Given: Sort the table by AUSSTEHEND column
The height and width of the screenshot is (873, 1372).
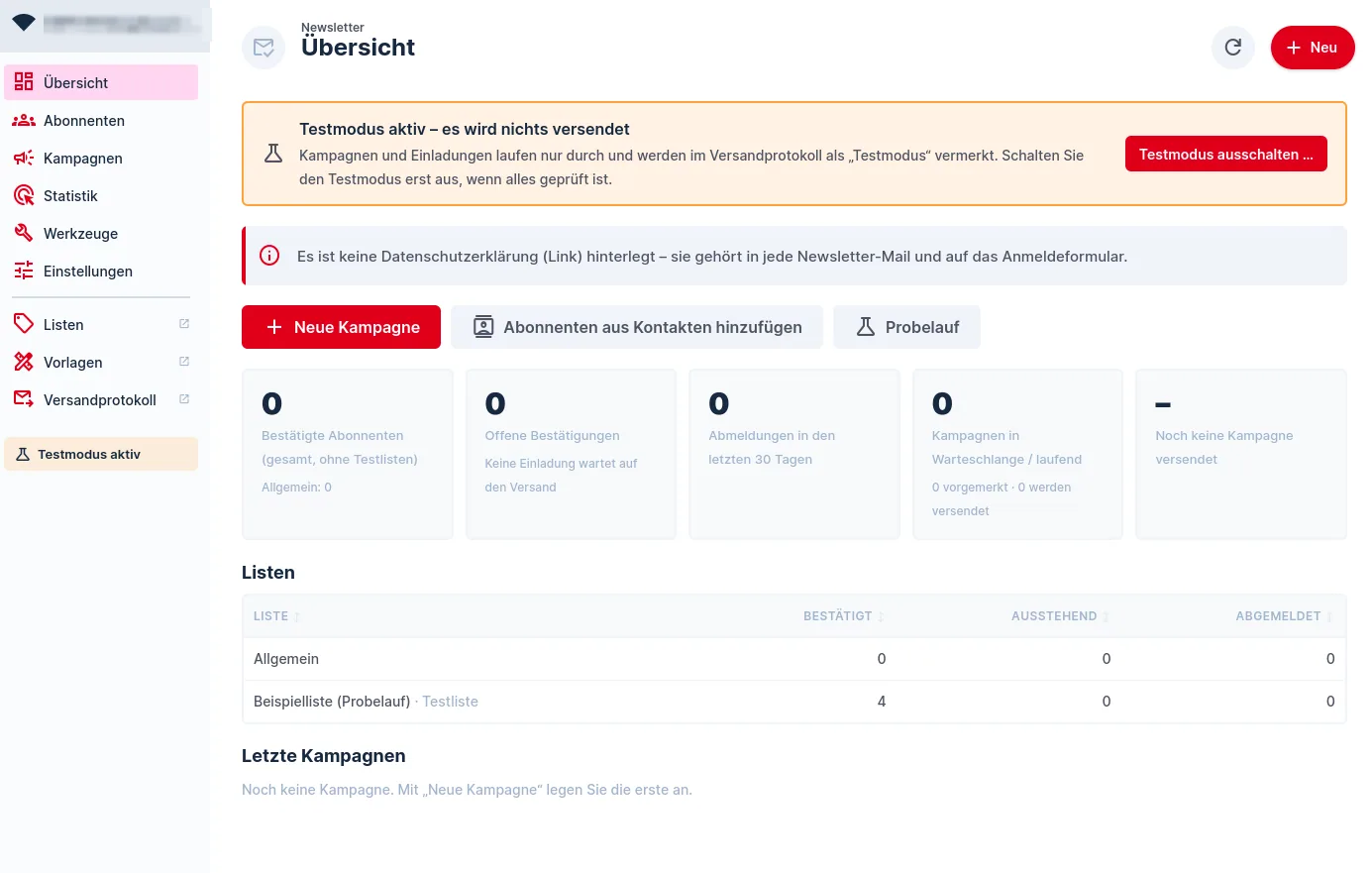Looking at the screenshot, I should [1060, 616].
